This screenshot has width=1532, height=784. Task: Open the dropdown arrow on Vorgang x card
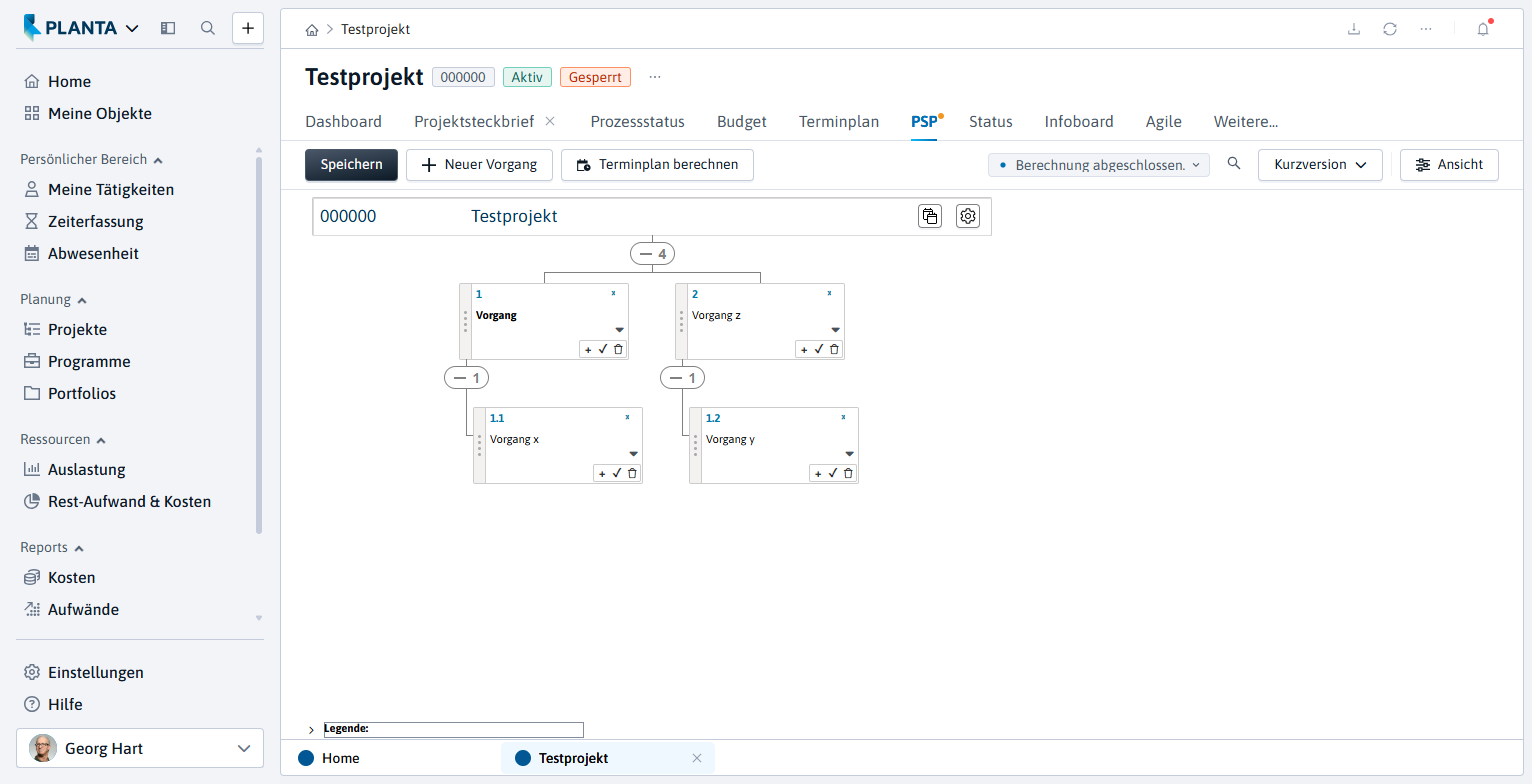point(633,454)
